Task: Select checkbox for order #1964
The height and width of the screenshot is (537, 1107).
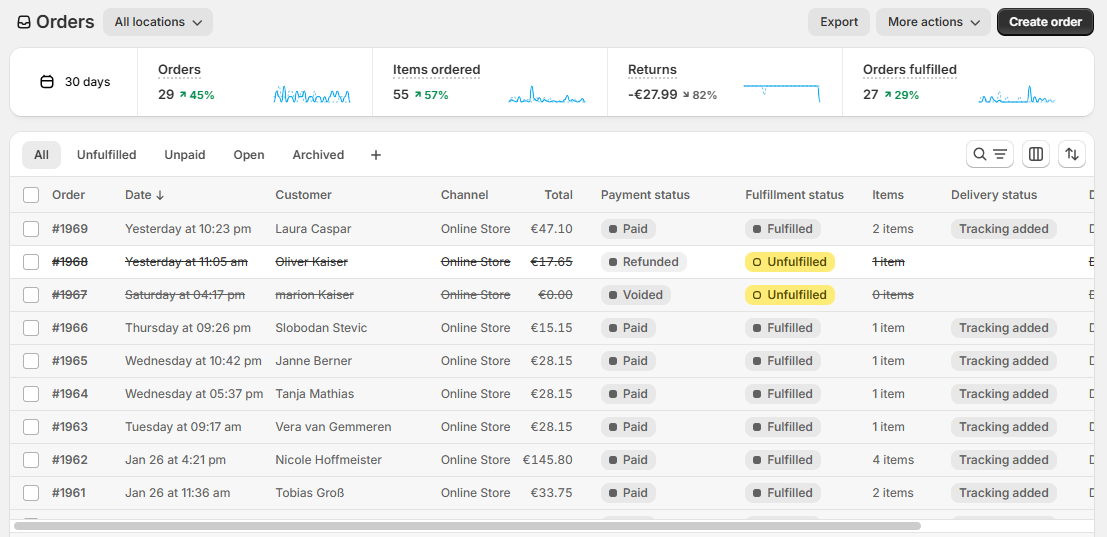Action: tap(30, 394)
